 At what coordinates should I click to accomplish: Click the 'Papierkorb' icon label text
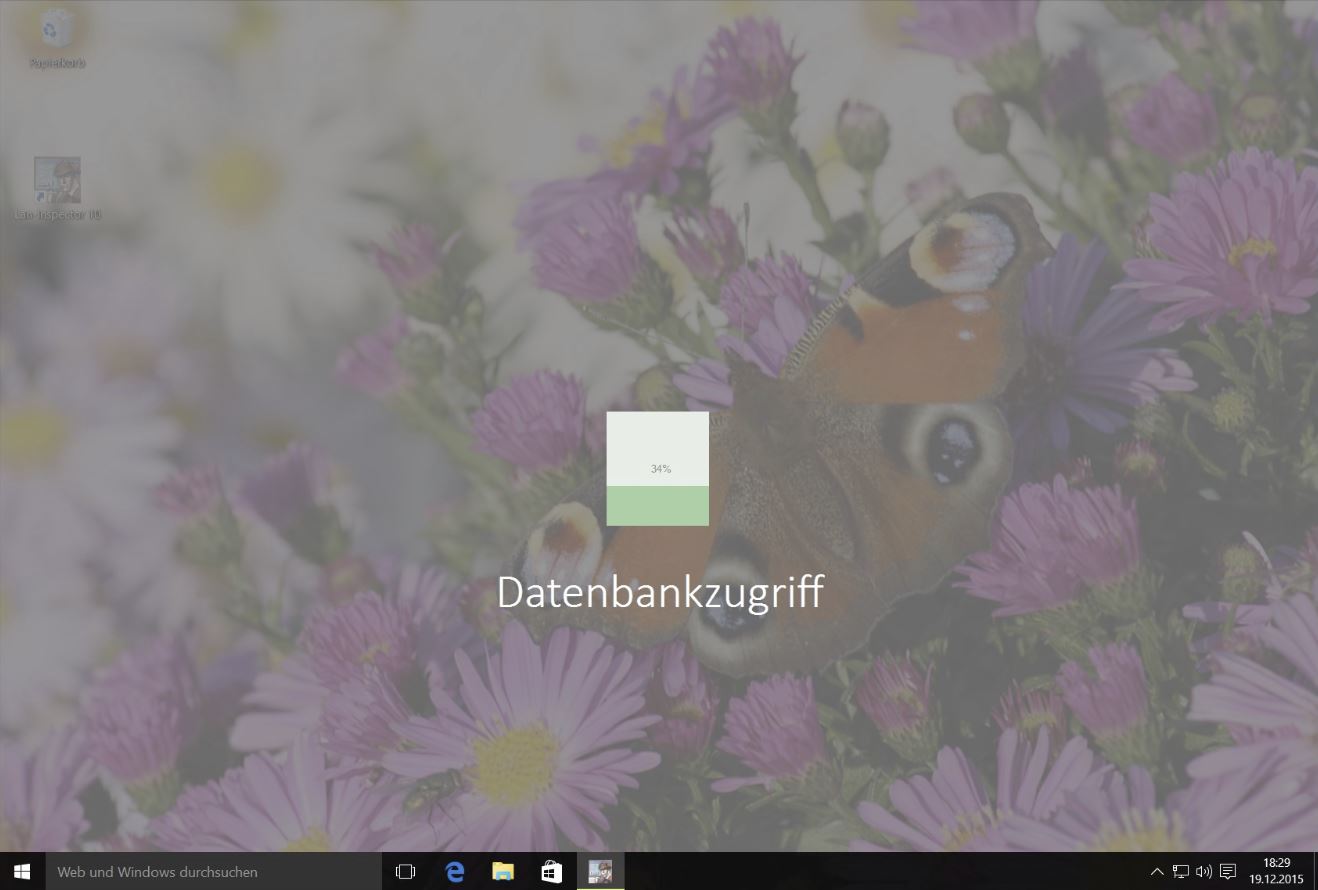(56, 62)
